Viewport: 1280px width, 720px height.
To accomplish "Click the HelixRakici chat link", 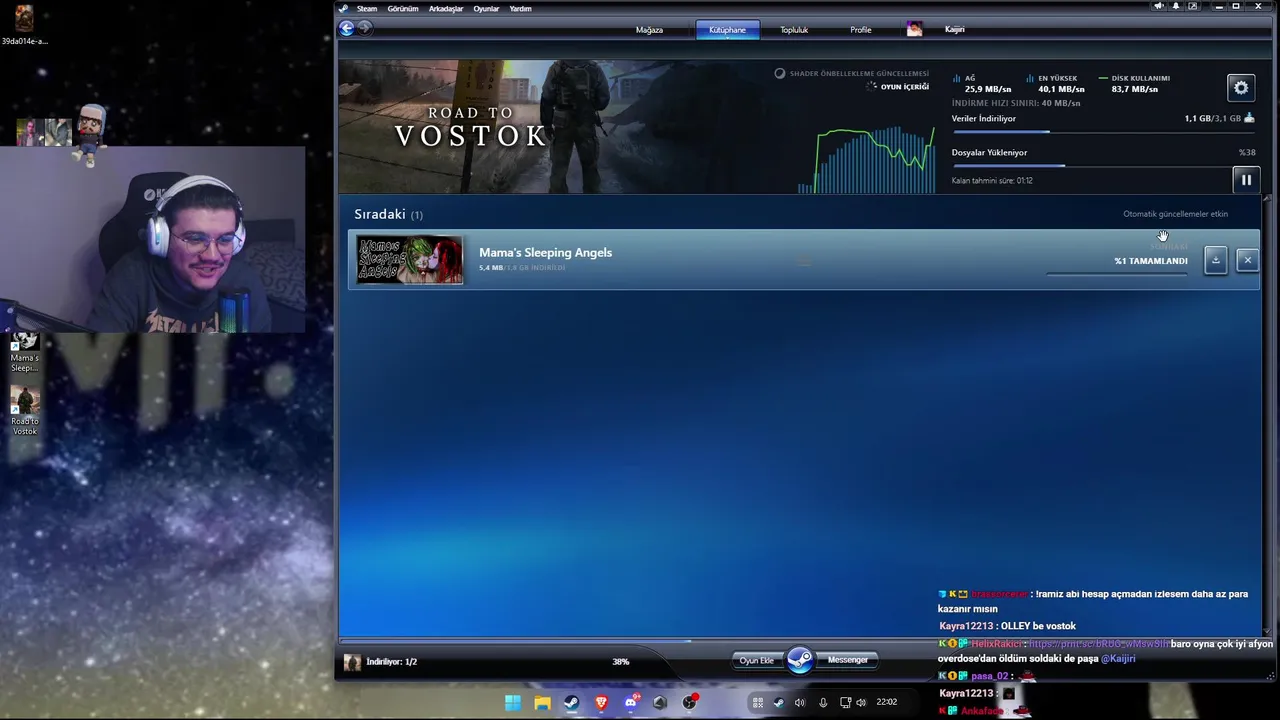I will [1098, 644].
